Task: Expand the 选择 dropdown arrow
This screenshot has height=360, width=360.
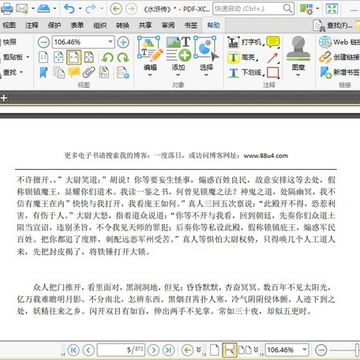Action: [x=206, y=75]
